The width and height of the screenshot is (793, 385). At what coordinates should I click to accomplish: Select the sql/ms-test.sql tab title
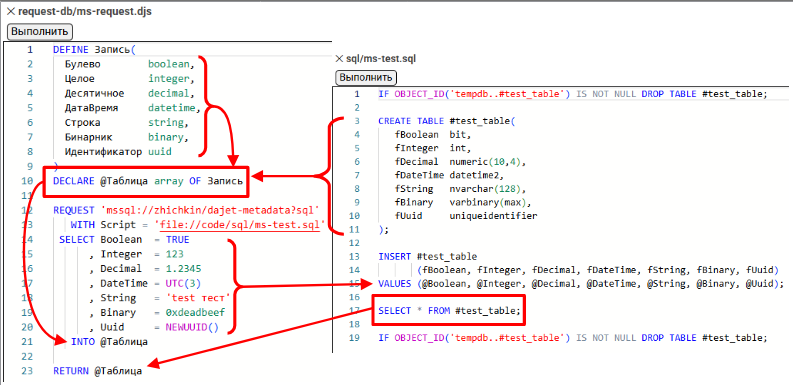[x=381, y=59]
